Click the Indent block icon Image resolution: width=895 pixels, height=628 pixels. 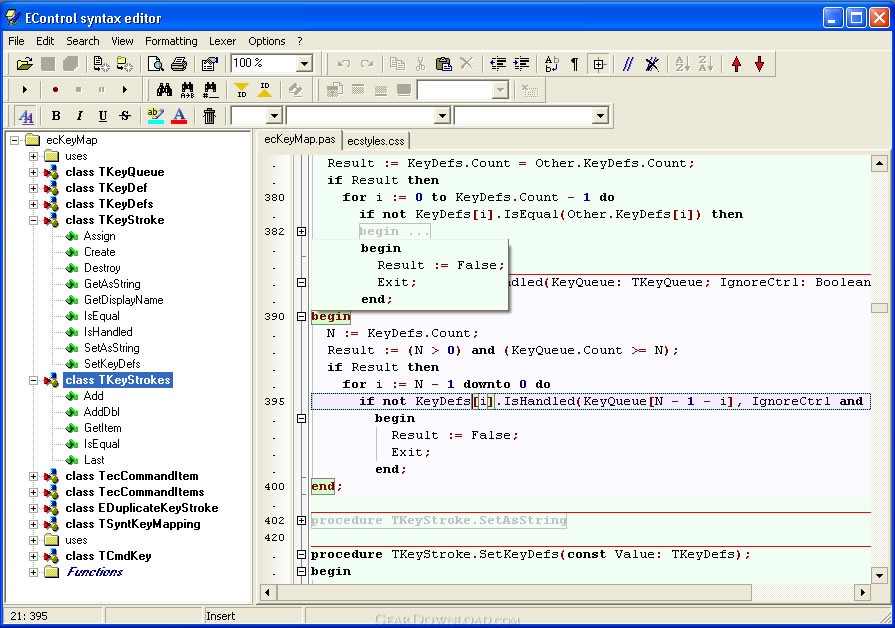coord(521,64)
